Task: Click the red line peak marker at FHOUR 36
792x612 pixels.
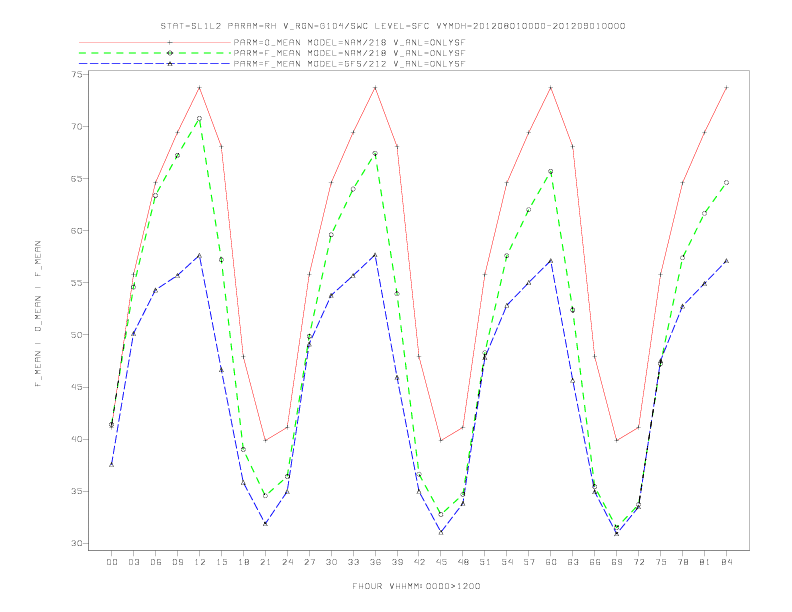Action: pos(375,88)
